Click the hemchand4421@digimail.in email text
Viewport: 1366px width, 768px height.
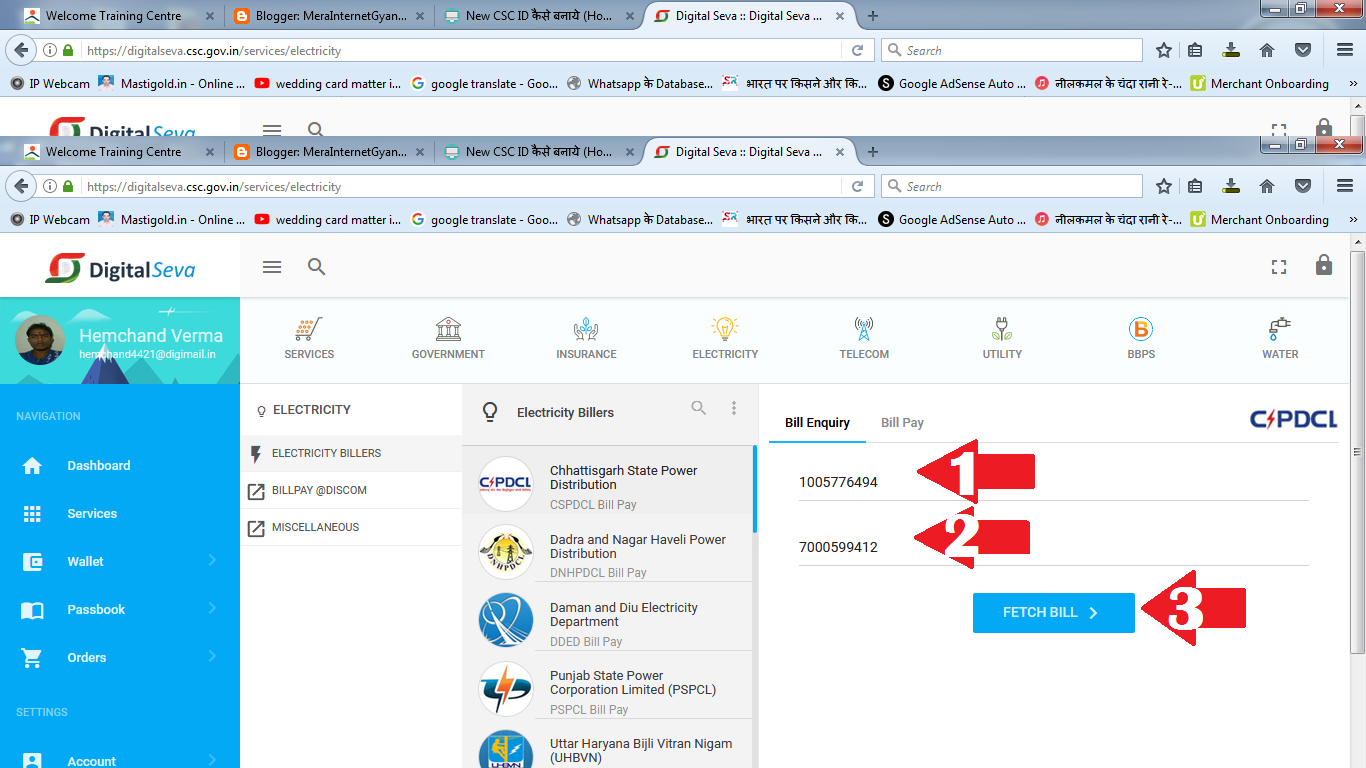coord(148,354)
